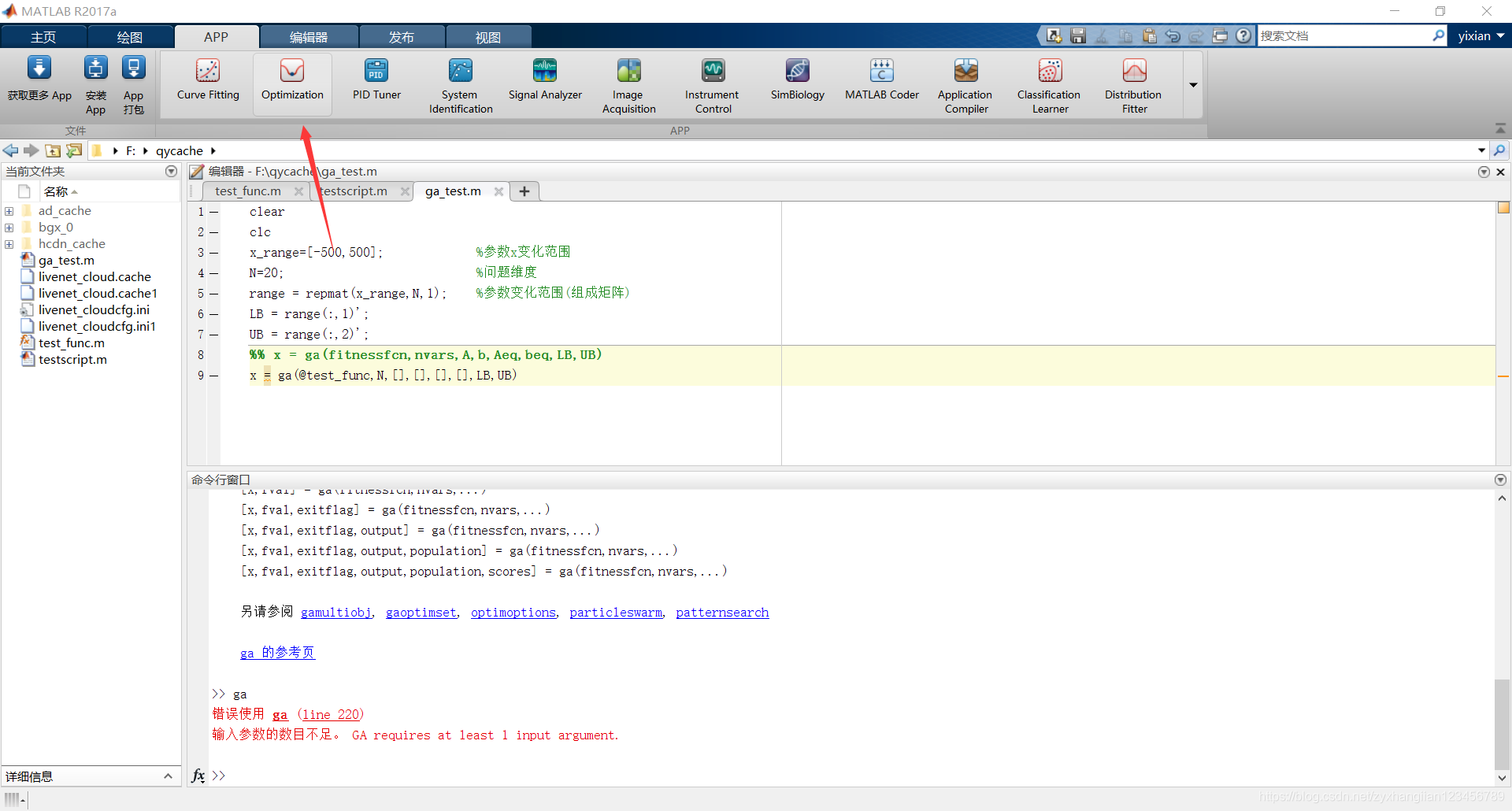The width and height of the screenshot is (1512, 811).
Task: Start the System Identification app
Action: [x=461, y=85]
